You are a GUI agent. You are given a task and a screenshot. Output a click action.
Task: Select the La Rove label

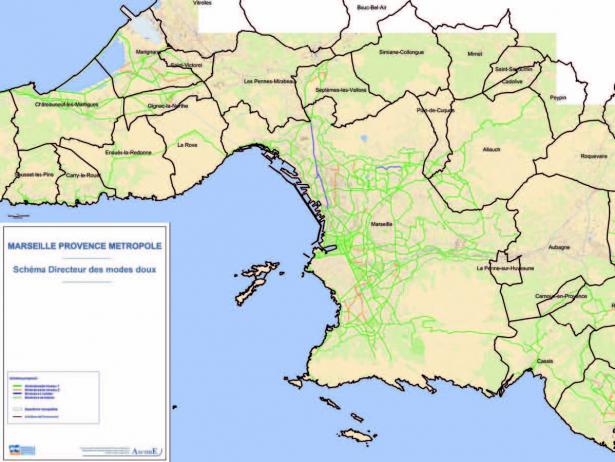click(x=187, y=144)
